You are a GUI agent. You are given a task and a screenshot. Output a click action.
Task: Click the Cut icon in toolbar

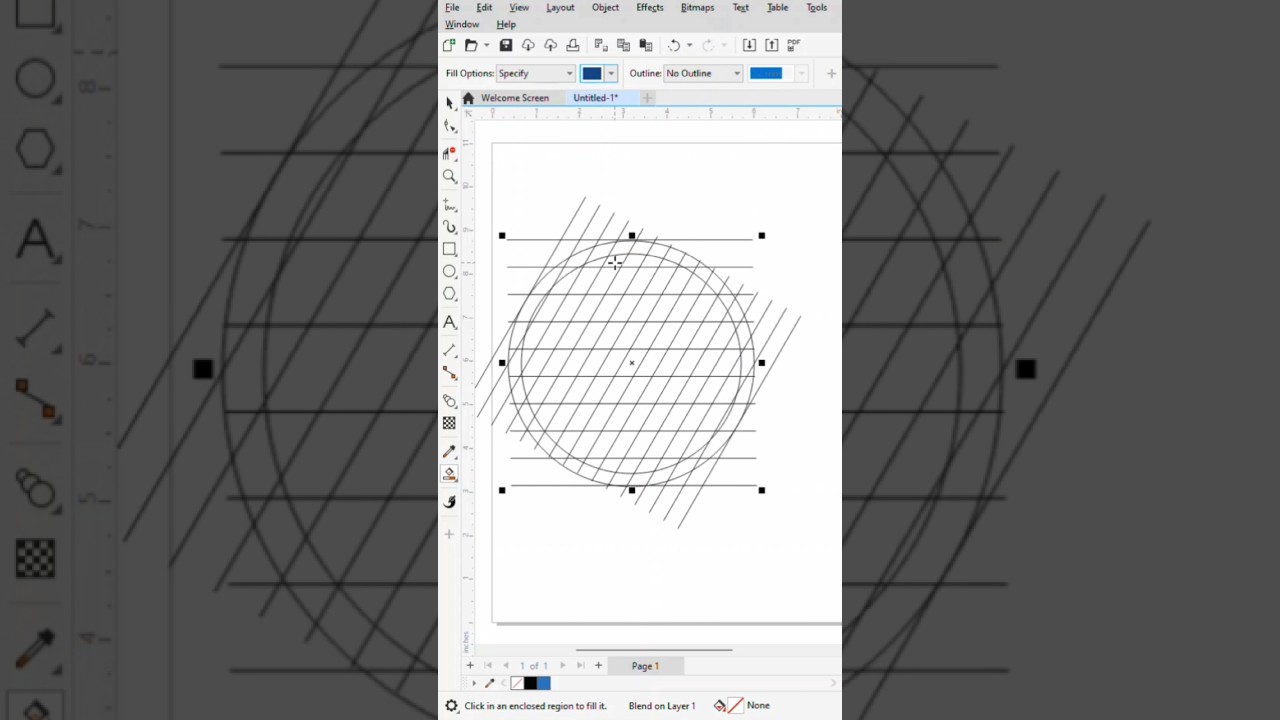[601, 45]
